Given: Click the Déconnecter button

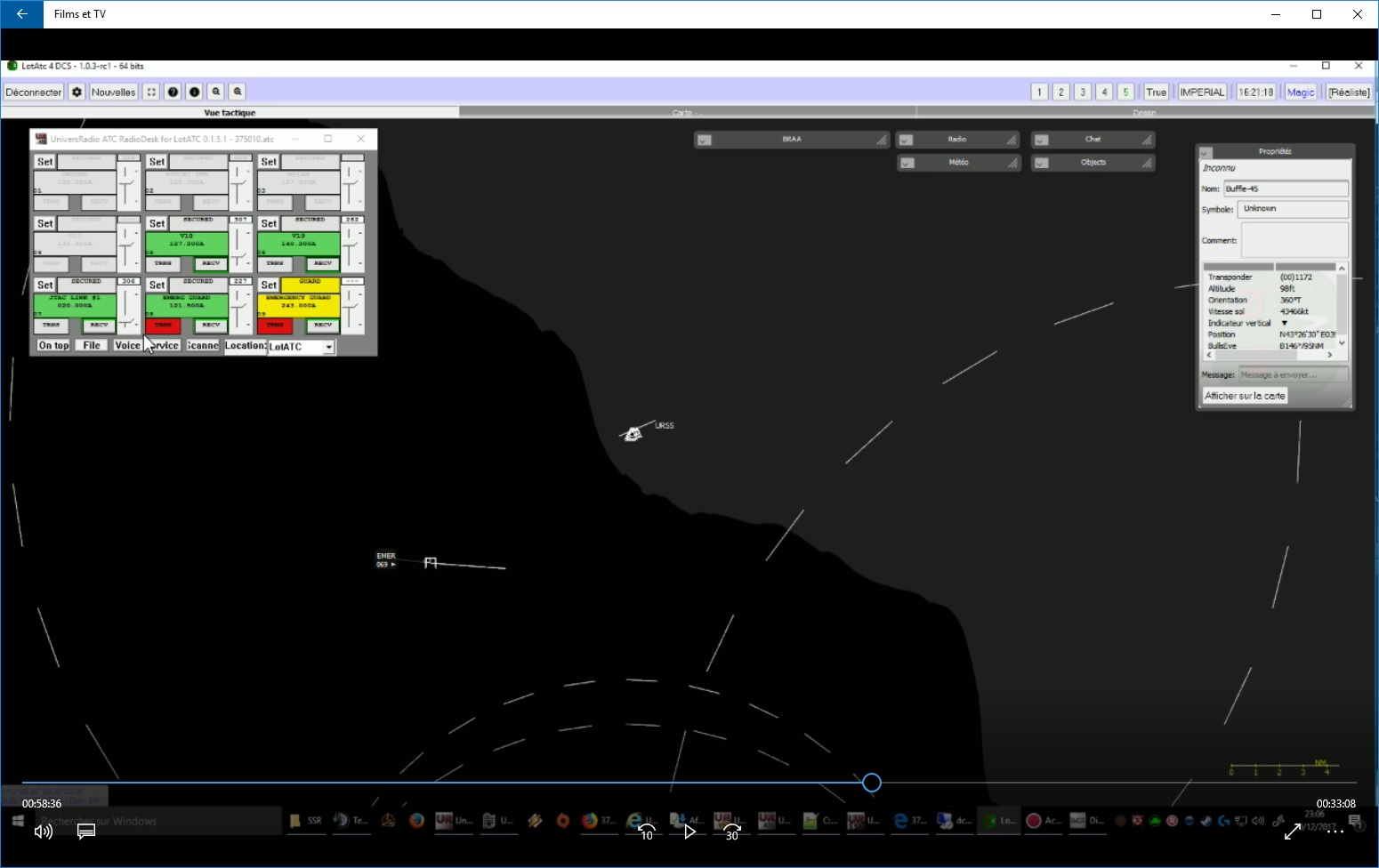Looking at the screenshot, I should click(x=34, y=92).
